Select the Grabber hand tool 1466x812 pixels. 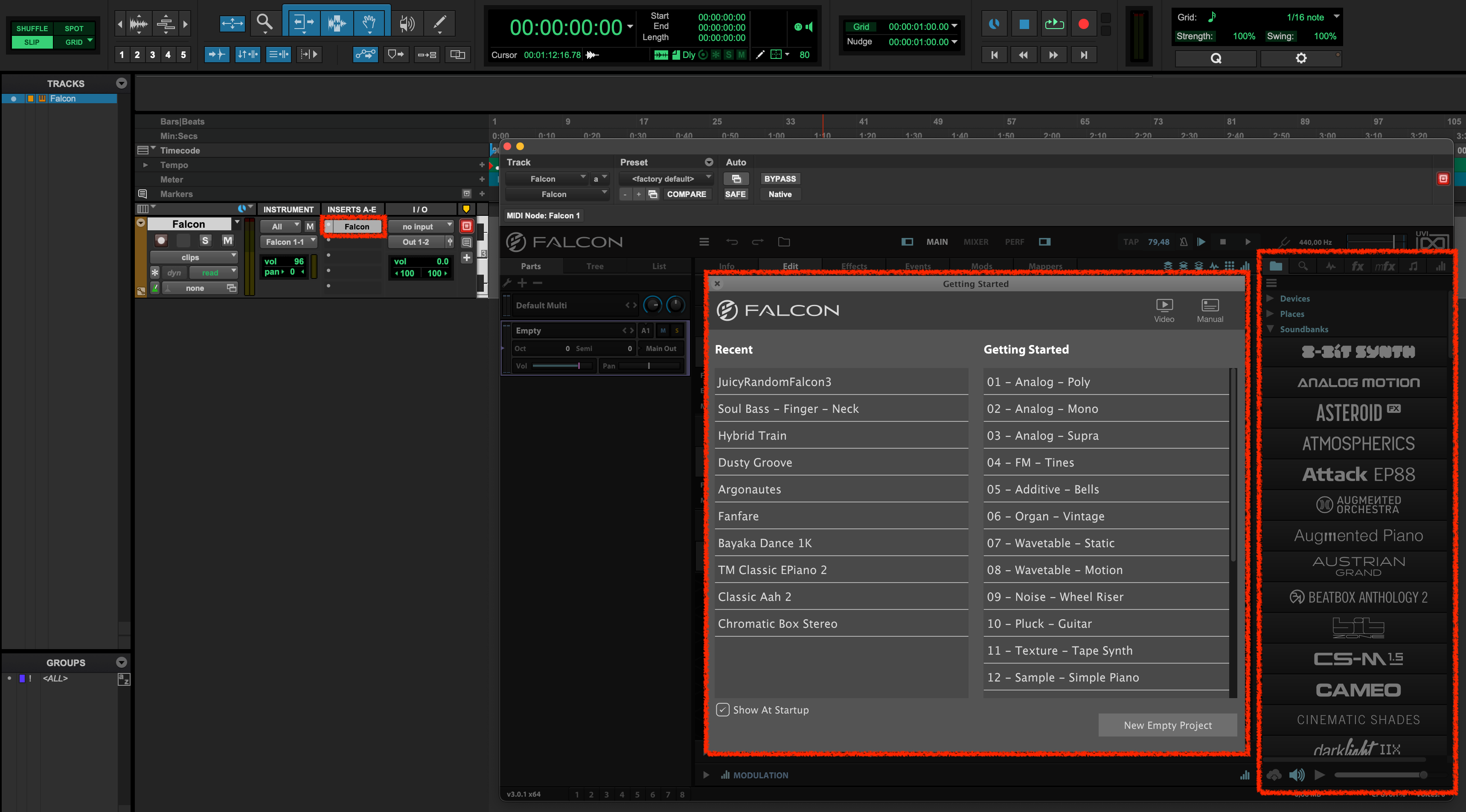coord(369,23)
